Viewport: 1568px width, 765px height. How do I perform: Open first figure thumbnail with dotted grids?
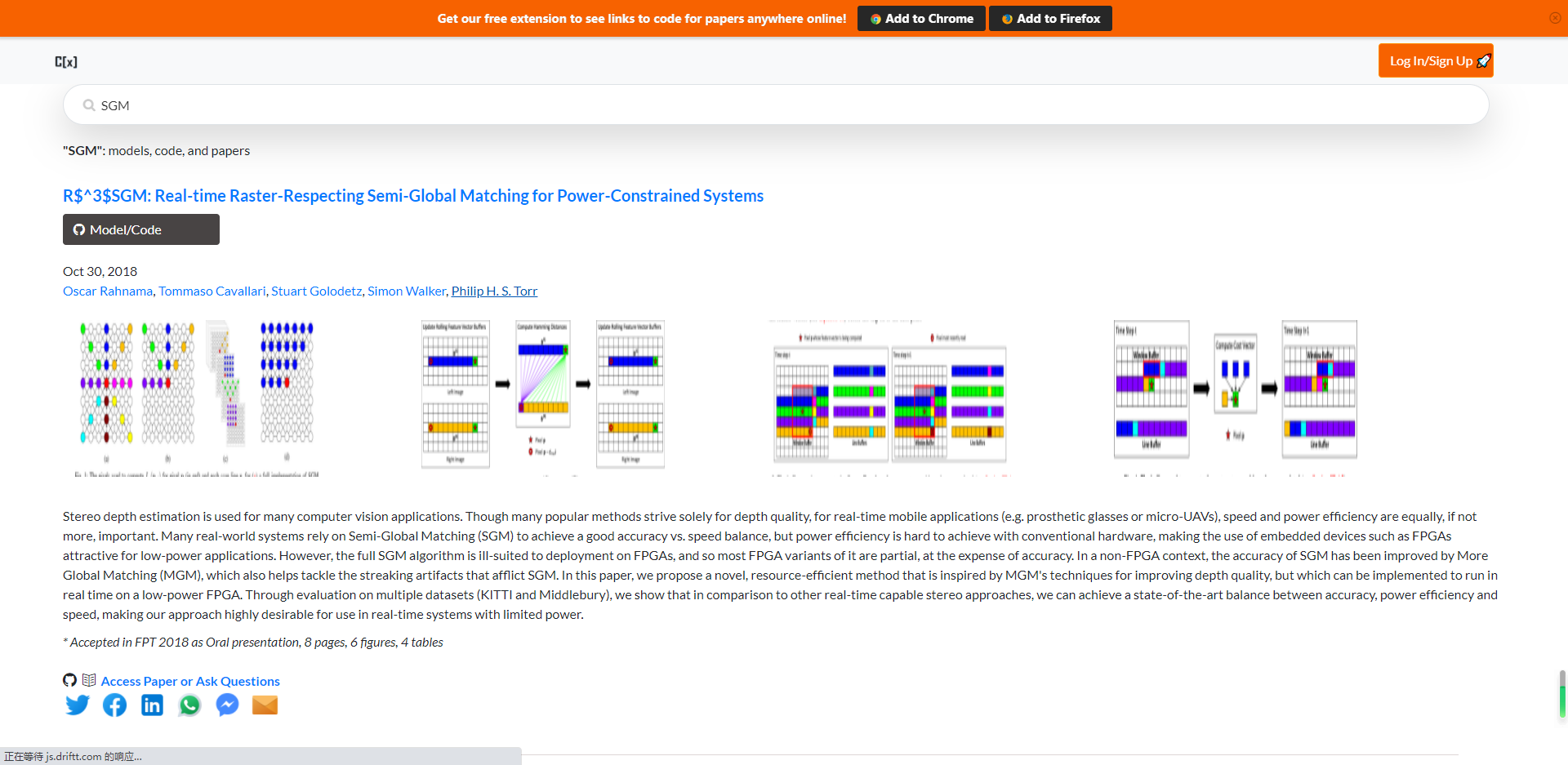coord(197,398)
